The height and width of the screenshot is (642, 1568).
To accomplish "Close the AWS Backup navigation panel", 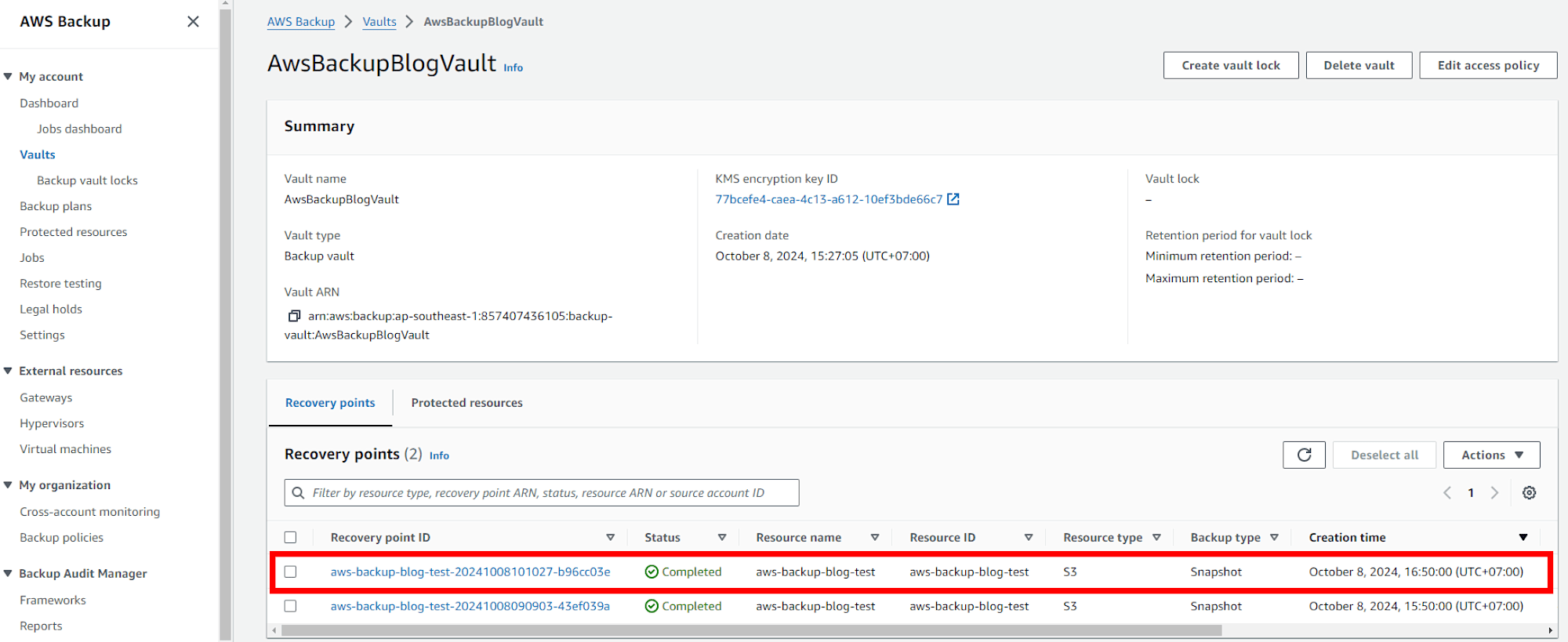I will [193, 22].
